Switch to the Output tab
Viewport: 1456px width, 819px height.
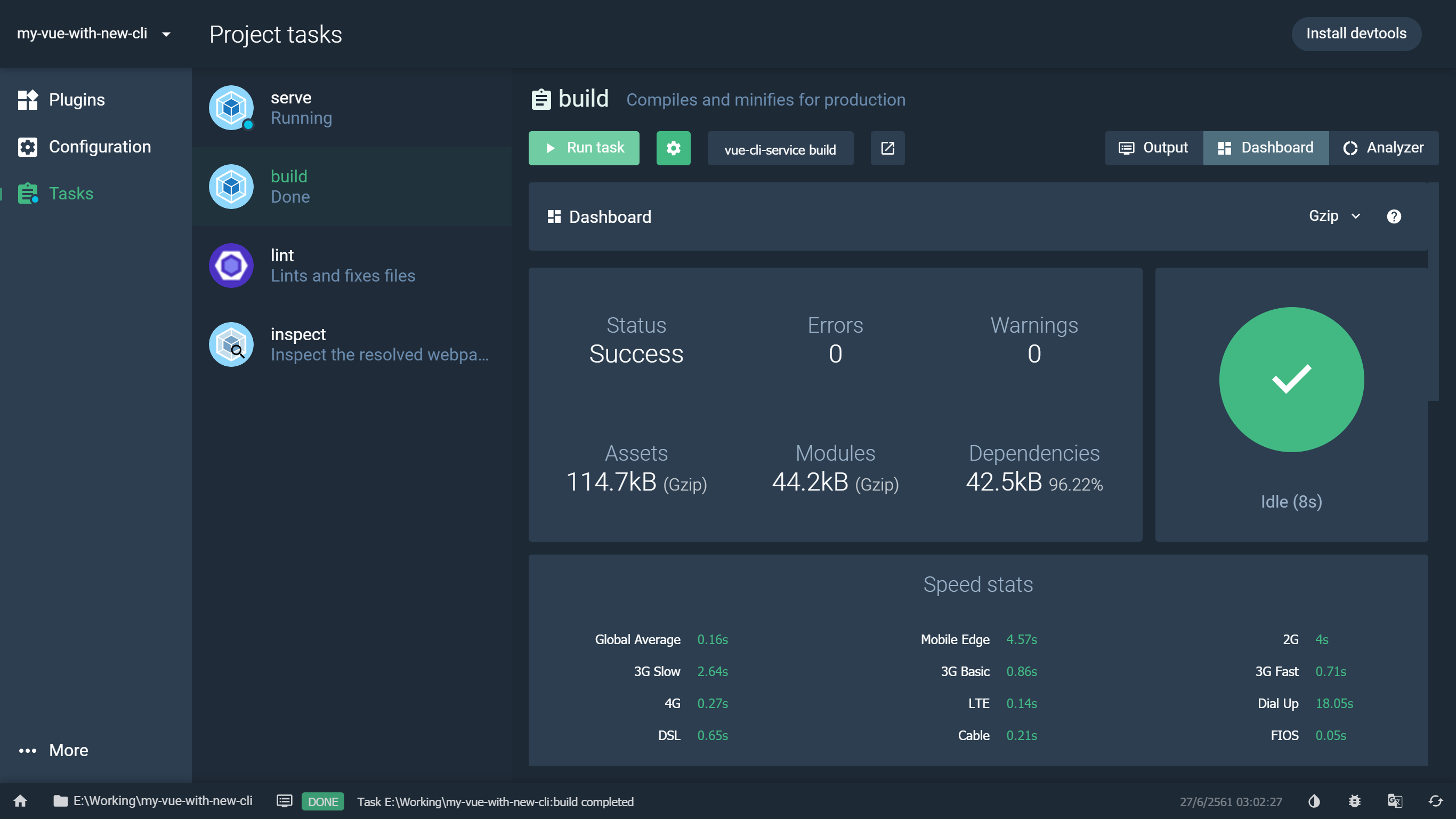pos(1153,148)
